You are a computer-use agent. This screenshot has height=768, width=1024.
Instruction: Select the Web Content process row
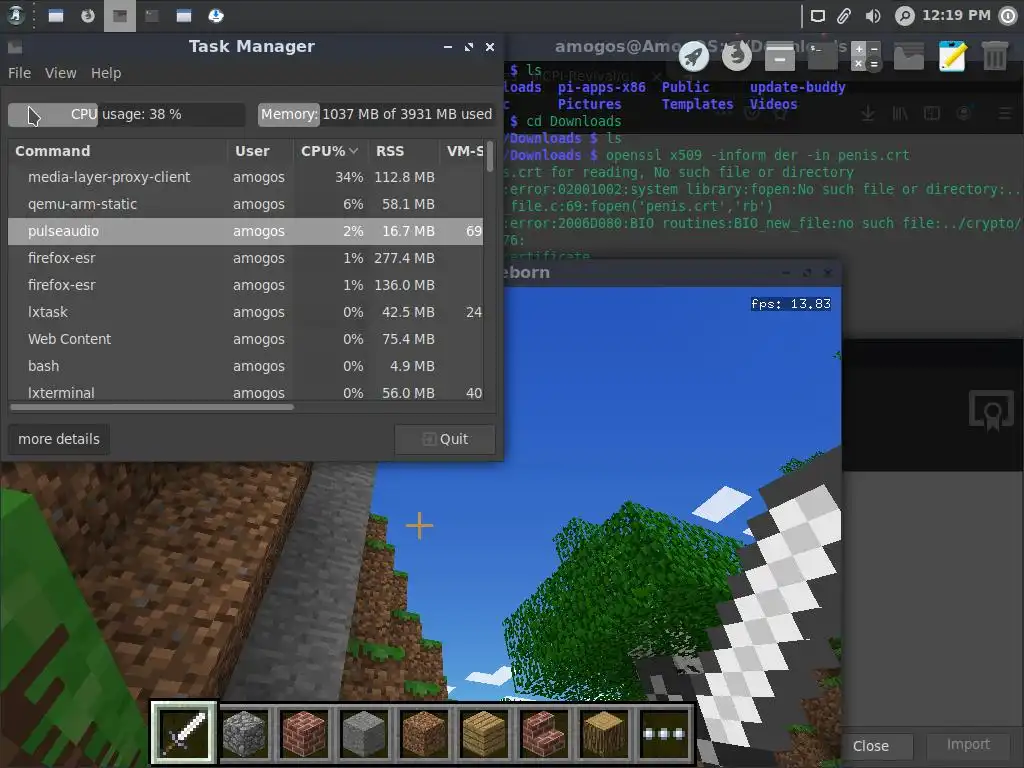coord(246,339)
